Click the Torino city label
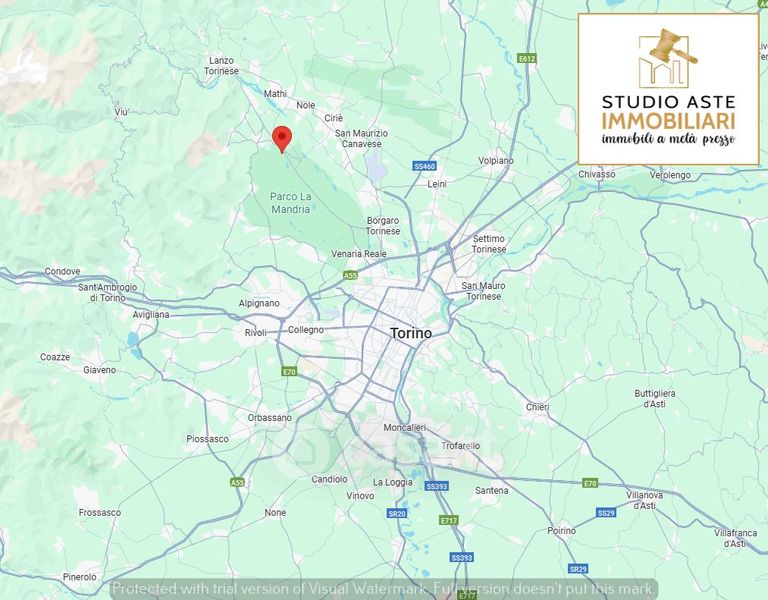768x600 pixels. [x=411, y=334]
